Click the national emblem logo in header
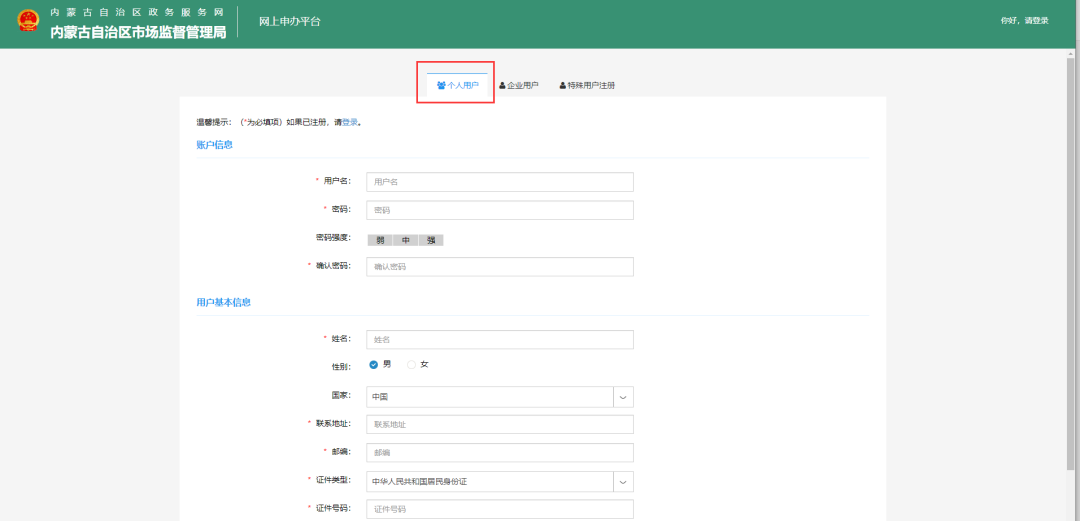The image size is (1080, 521). tap(28, 21)
